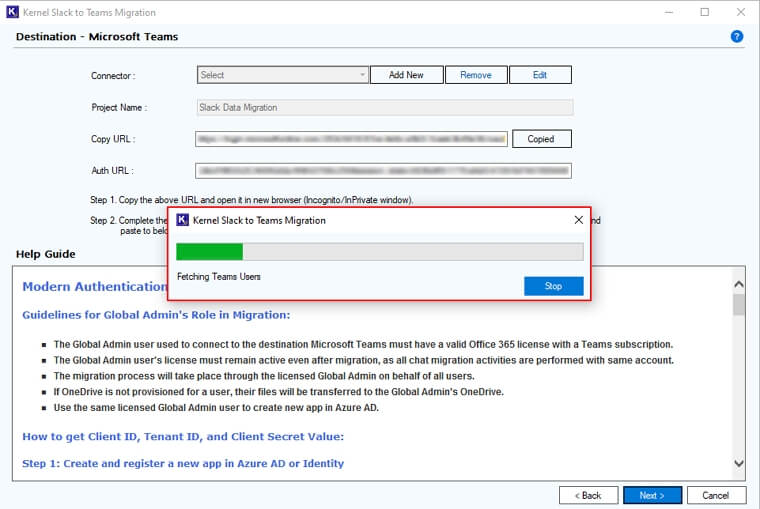This screenshot has width=760, height=509.
Task: Click 'Fetching Teams Users' status text
Action: pyautogui.click(x=219, y=276)
